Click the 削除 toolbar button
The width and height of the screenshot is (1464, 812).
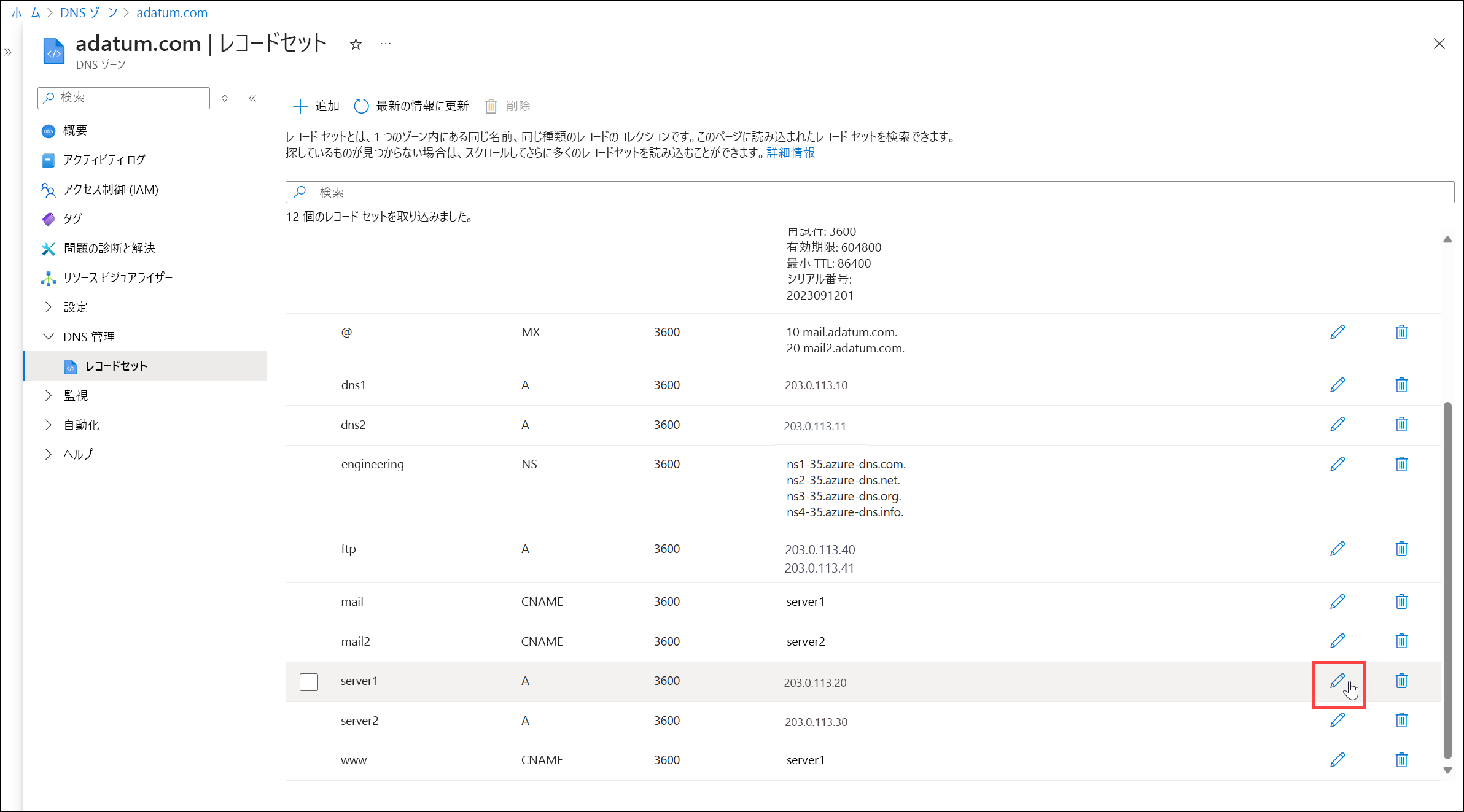(x=507, y=106)
